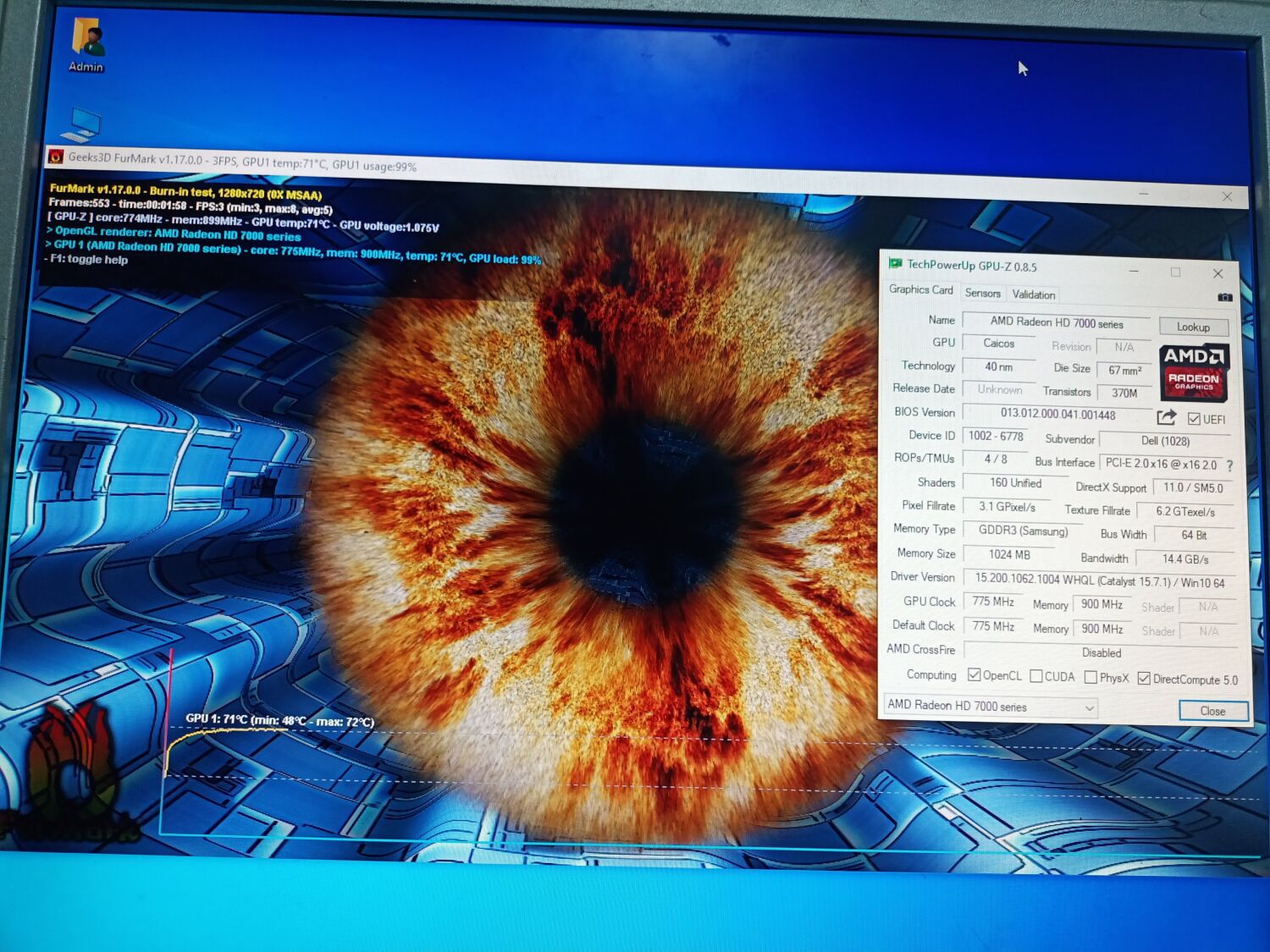The height and width of the screenshot is (952, 1270).
Task: Uncheck the UEFI checkbox
Action: 1194,419
